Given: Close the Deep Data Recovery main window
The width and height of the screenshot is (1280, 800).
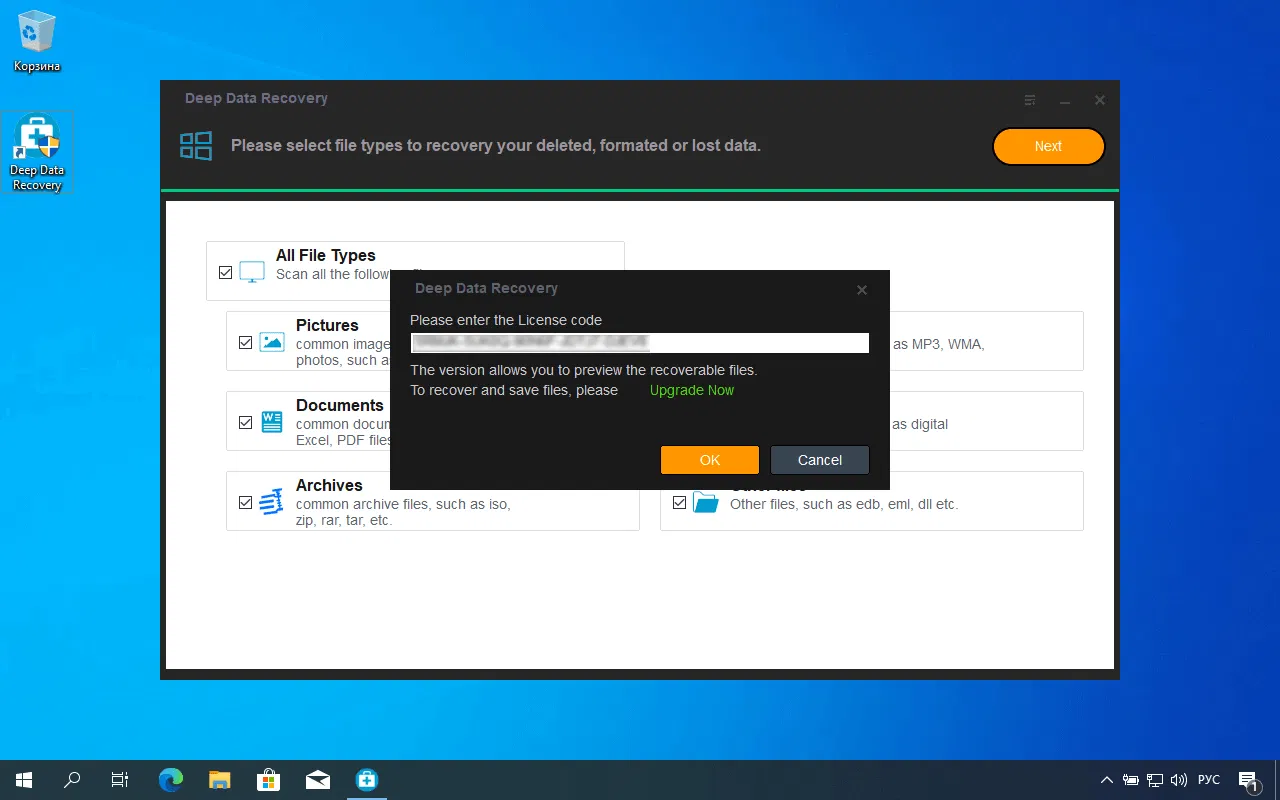Looking at the screenshot, I should tap(1100, 100).
